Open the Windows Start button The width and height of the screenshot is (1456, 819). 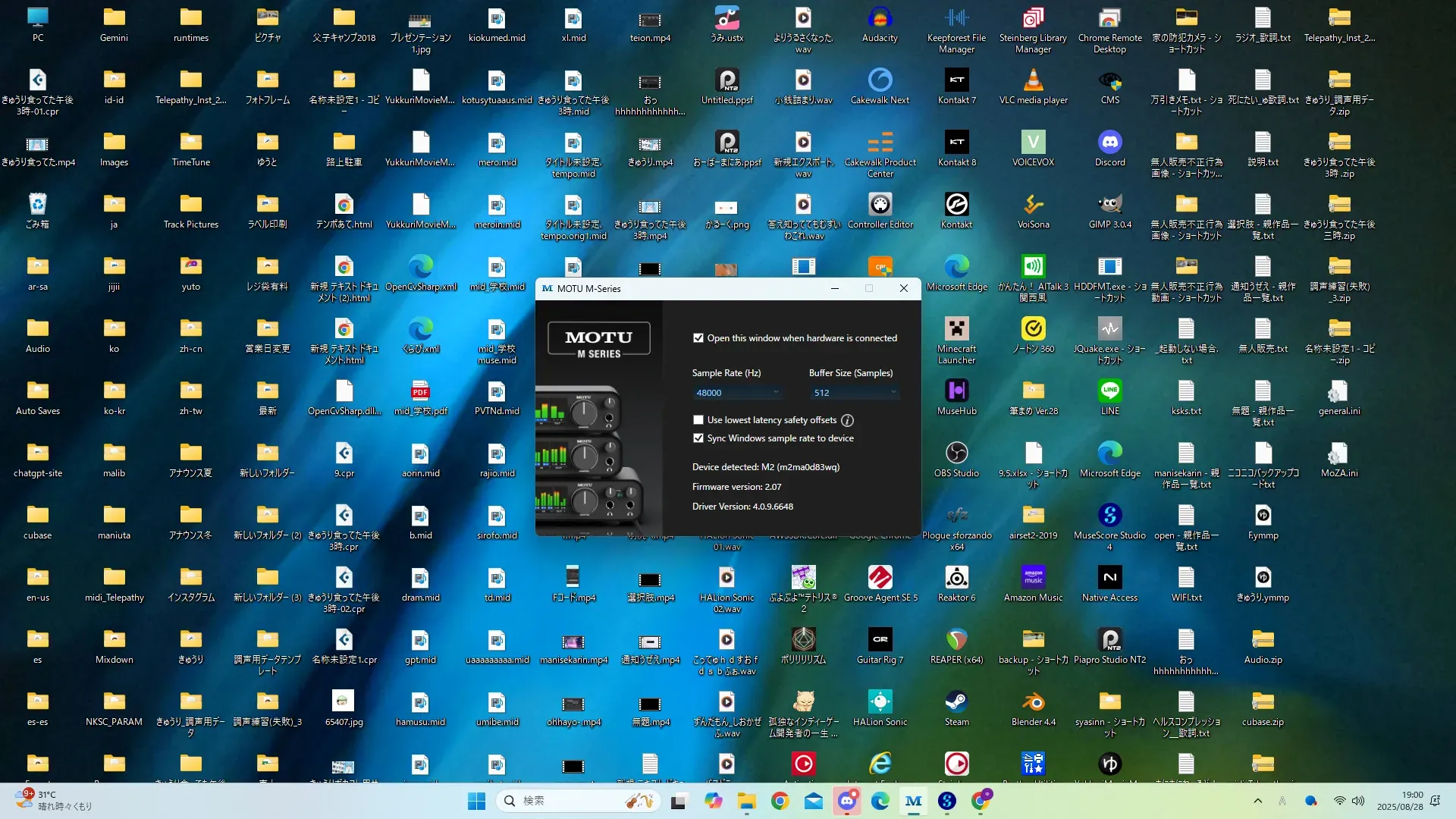pyautogui.click(x=476, y=801)
